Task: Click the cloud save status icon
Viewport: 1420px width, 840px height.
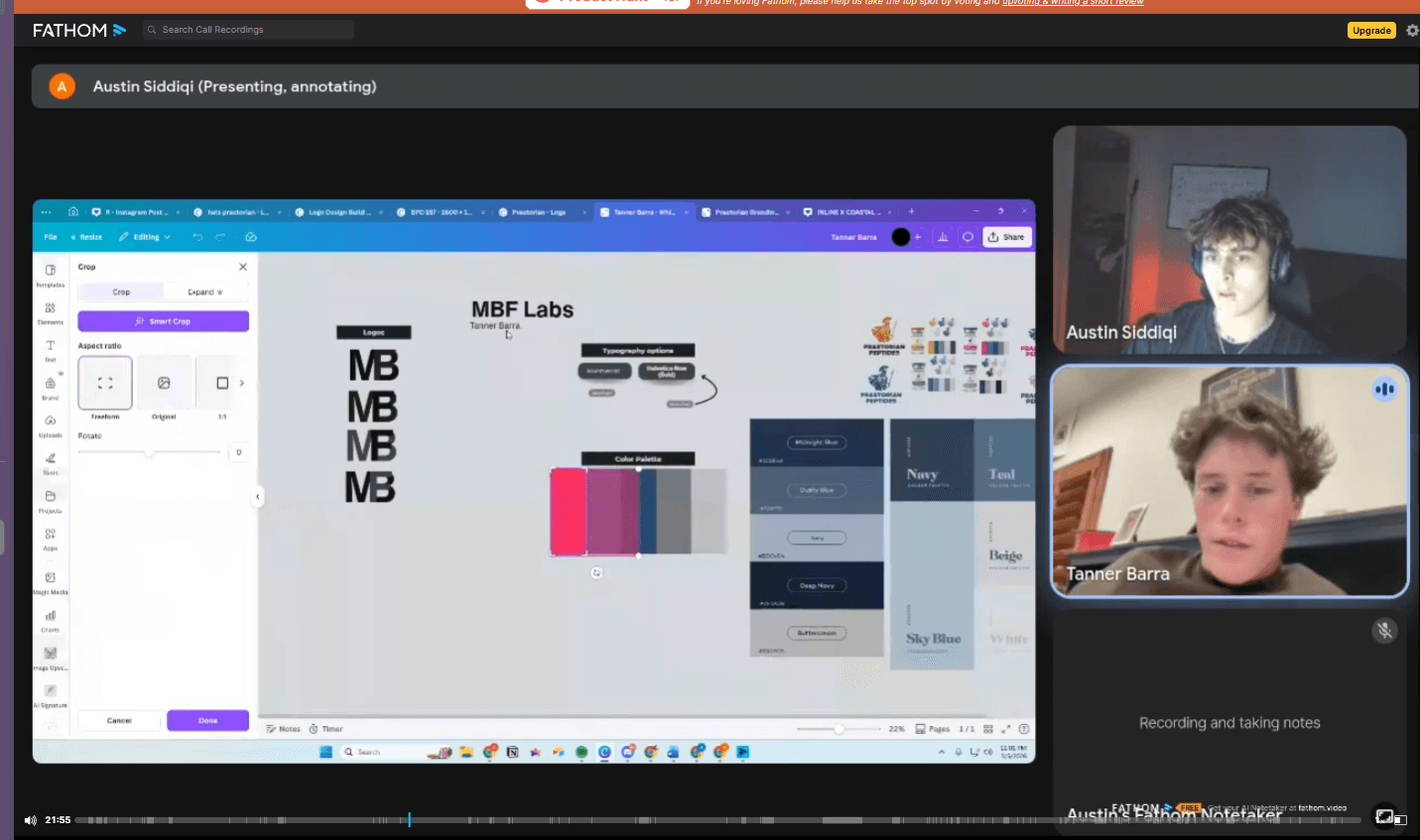Action: coord(251,237)
